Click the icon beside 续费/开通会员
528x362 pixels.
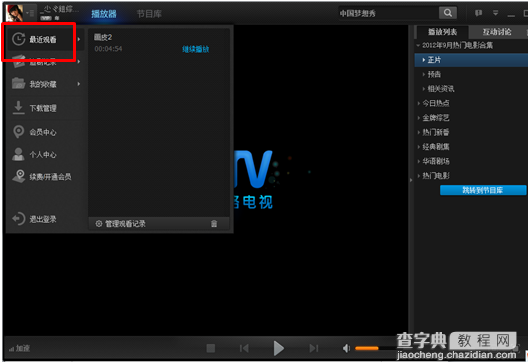pyautogui.click(x=19, y=176)
